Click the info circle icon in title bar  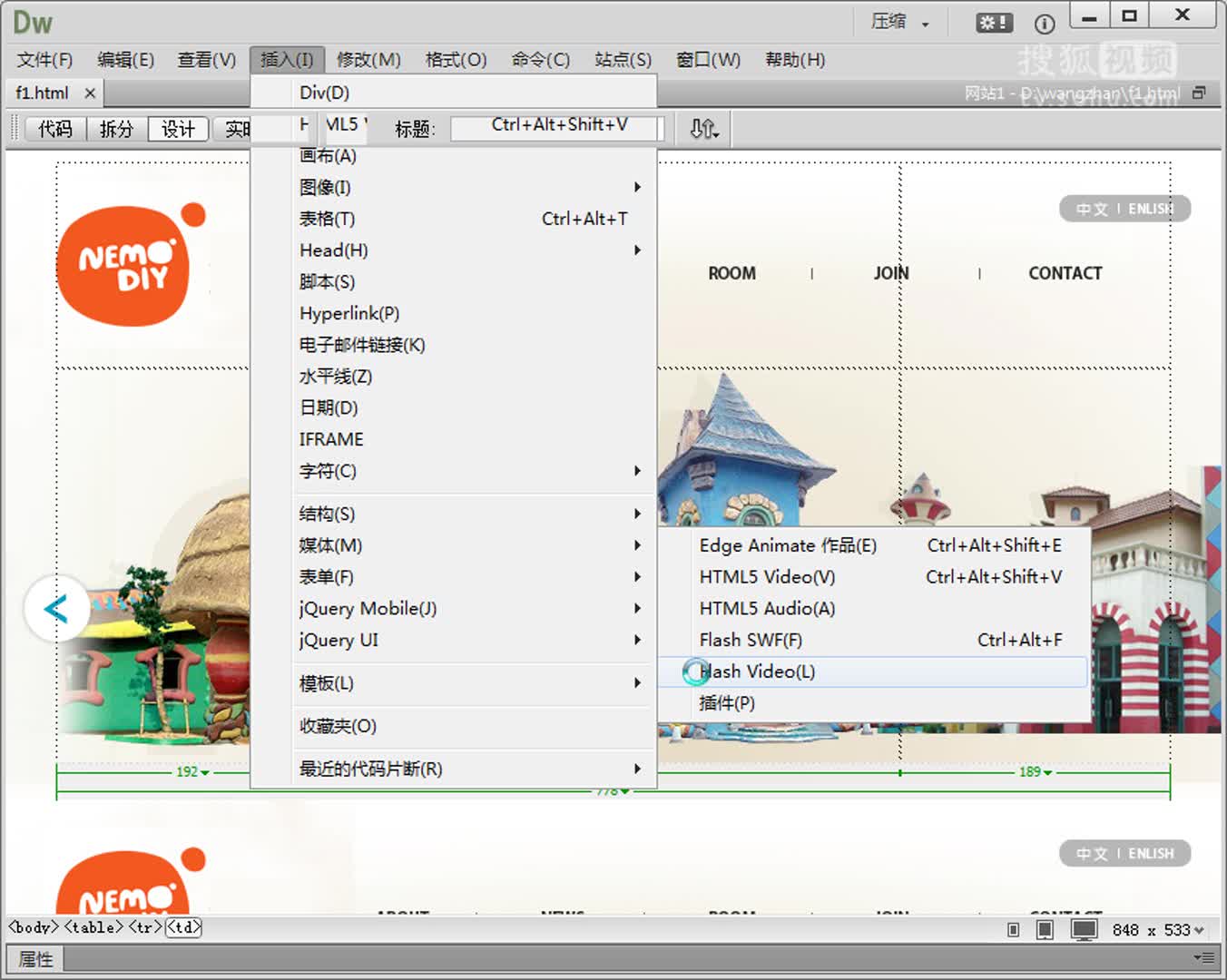[1045, 24]
